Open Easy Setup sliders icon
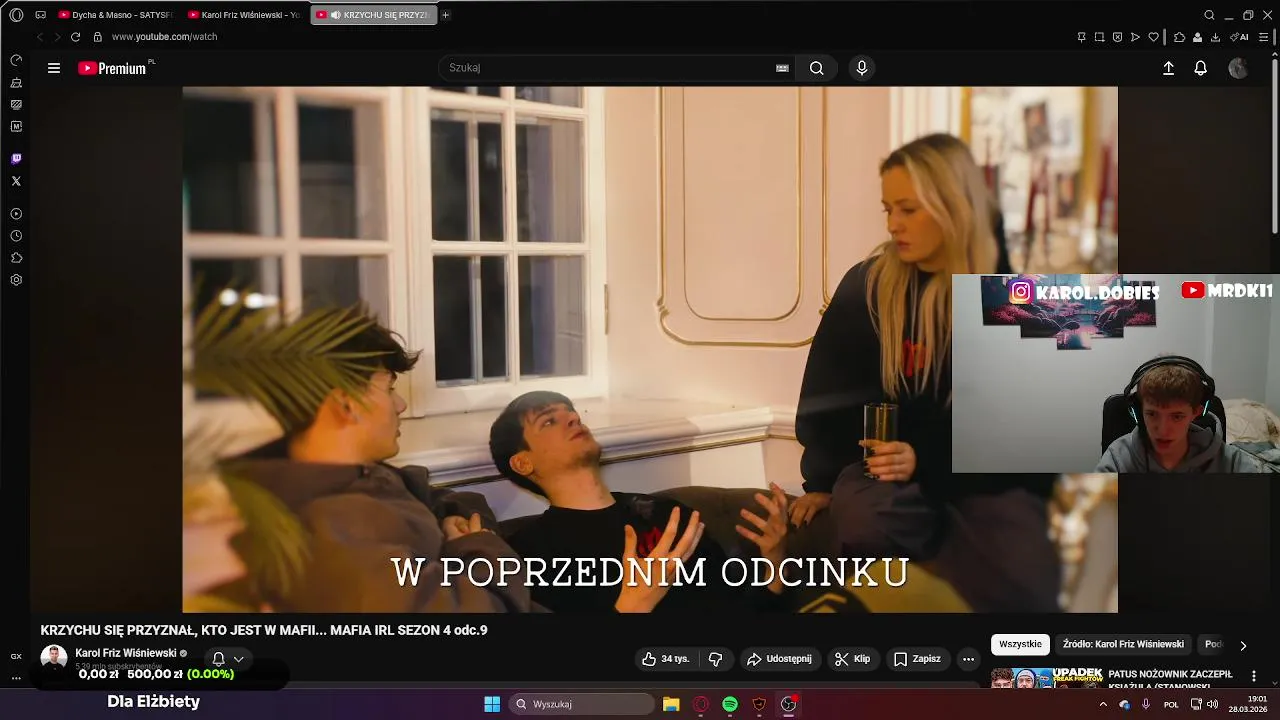1280x720 pixels. (1265, 37)
